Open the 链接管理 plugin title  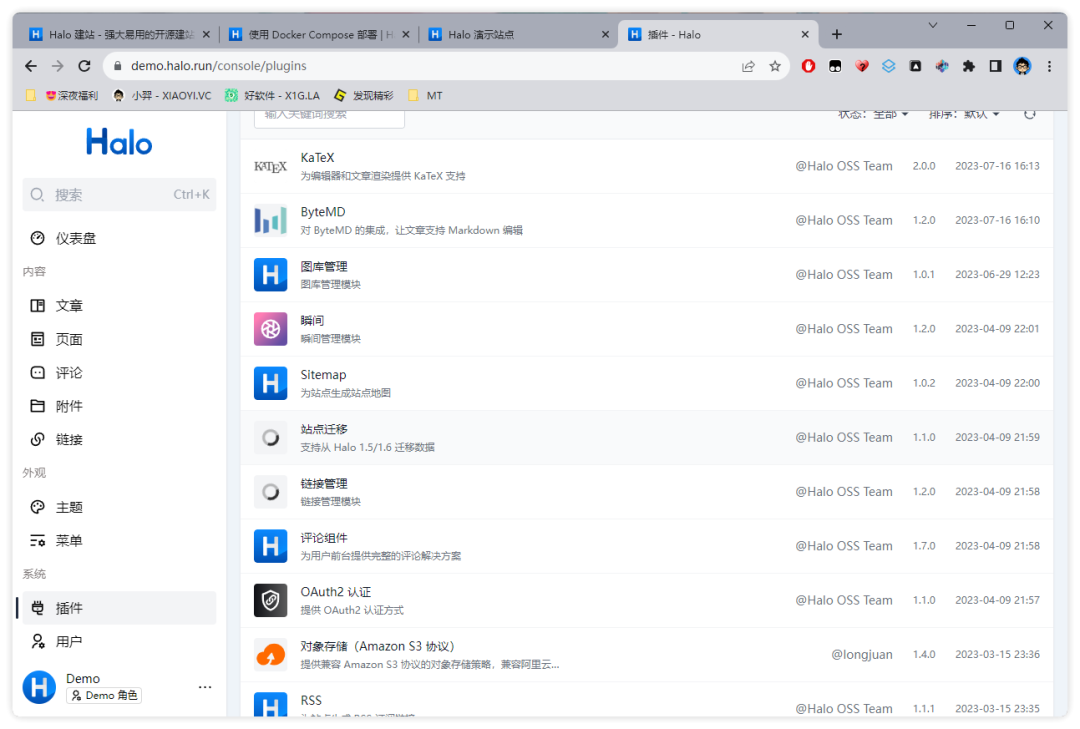[324, 484]
